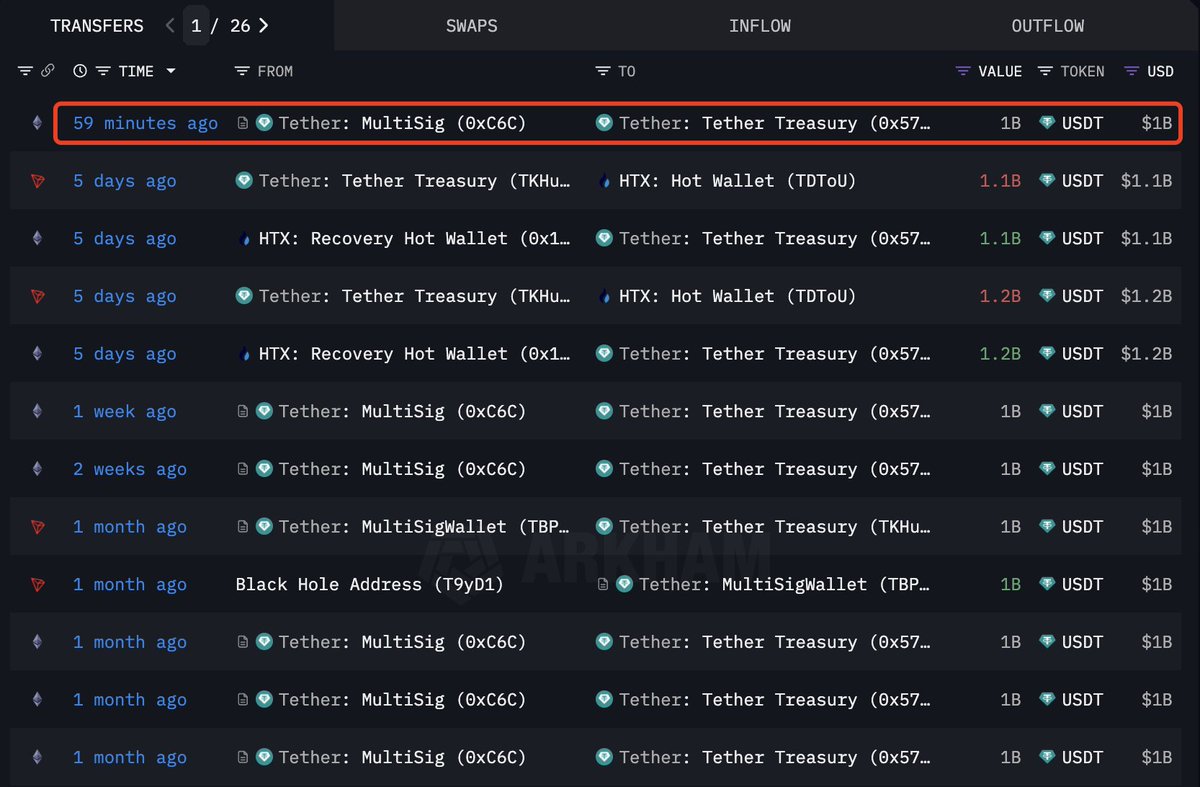This screenshot has width=1200, height=787.
Task: Click the clock icon beside TIME
Action: (80, 71)
